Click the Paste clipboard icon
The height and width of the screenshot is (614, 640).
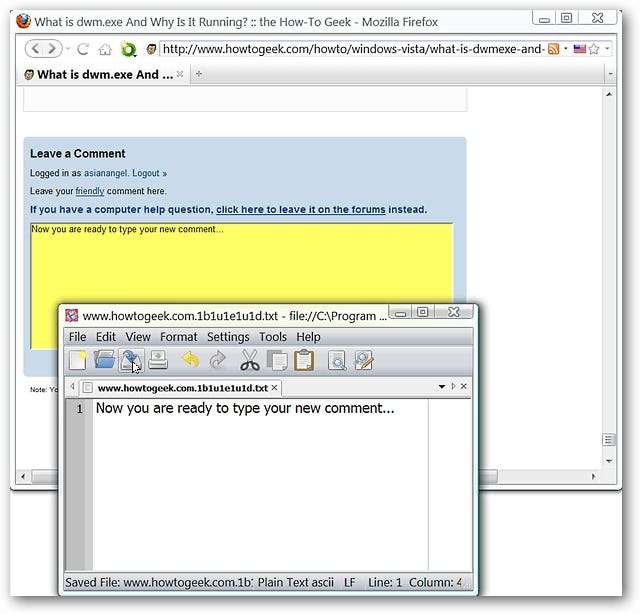point(304,360)
